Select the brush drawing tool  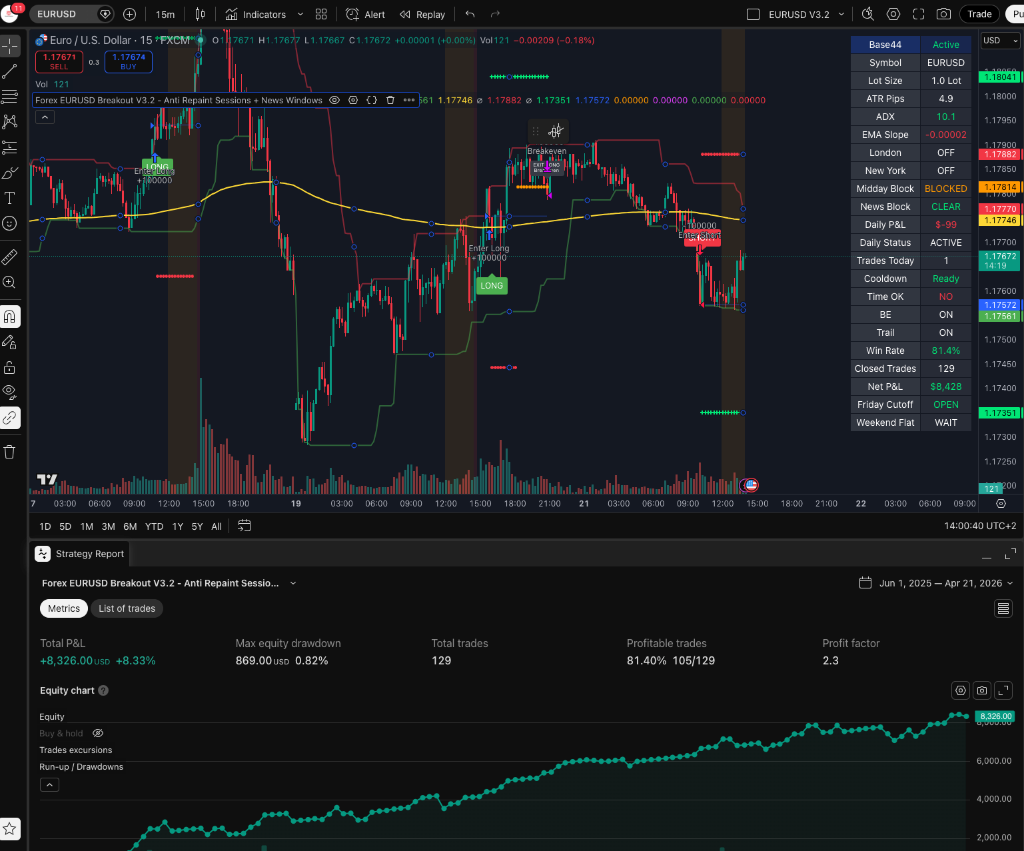(x=10, y=173)
